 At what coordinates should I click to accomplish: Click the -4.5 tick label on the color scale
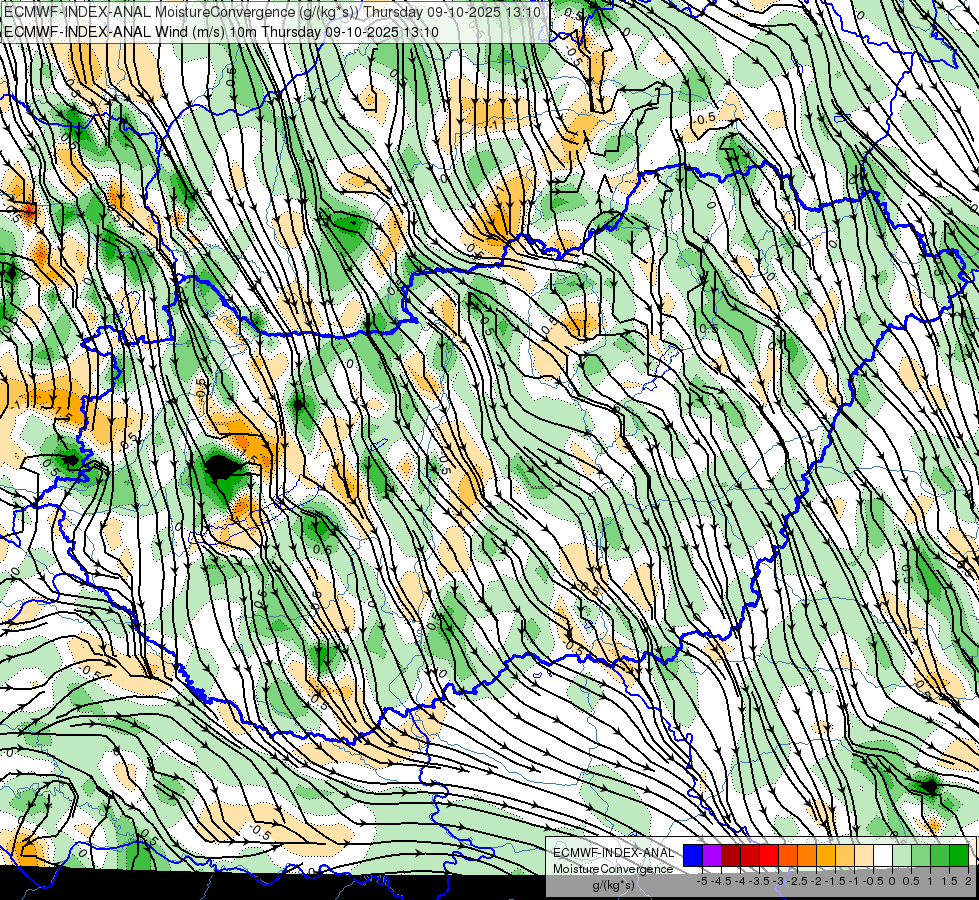(x=721, y=881)
